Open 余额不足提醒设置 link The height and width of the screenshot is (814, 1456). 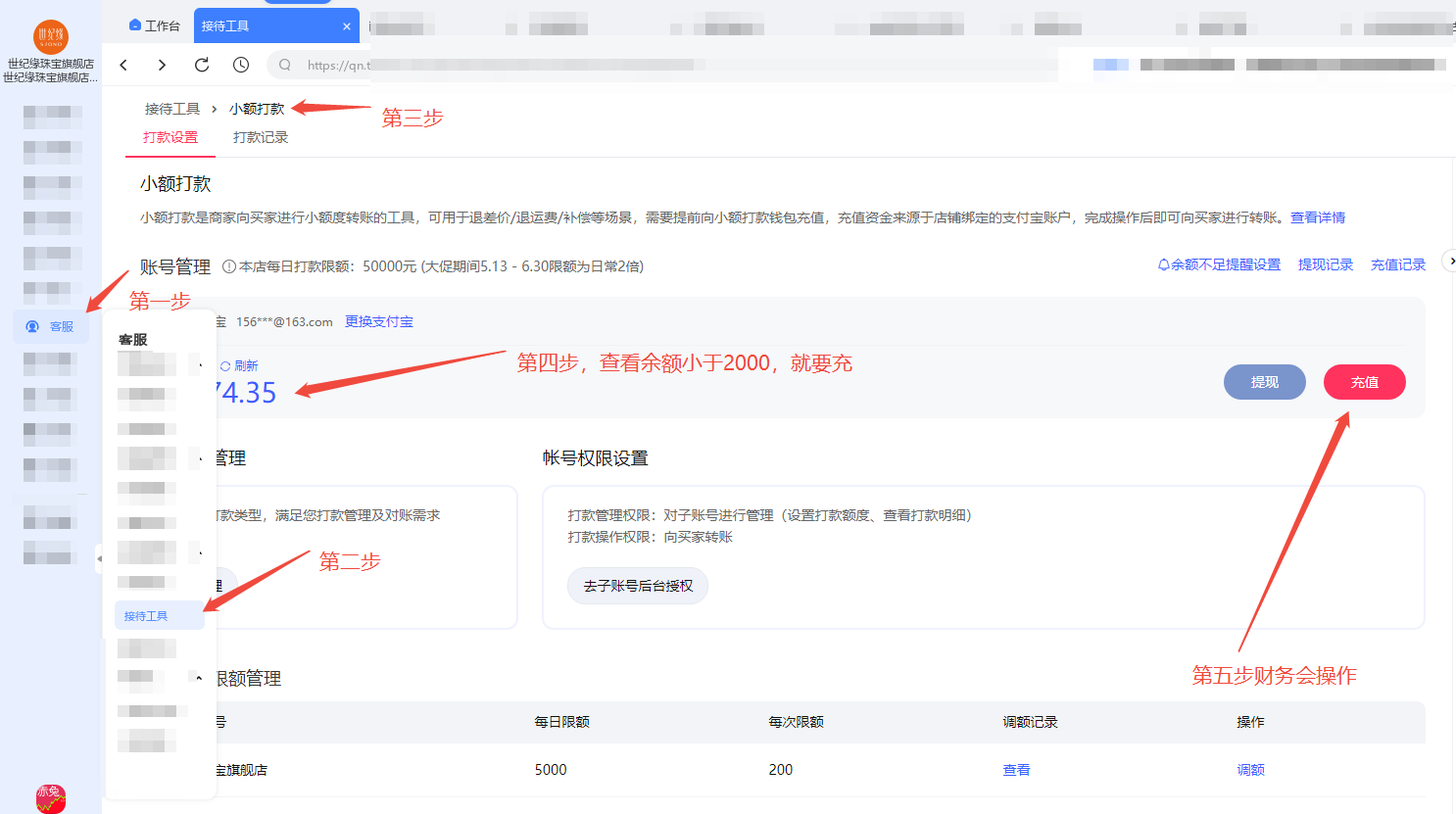(1219, 264)
